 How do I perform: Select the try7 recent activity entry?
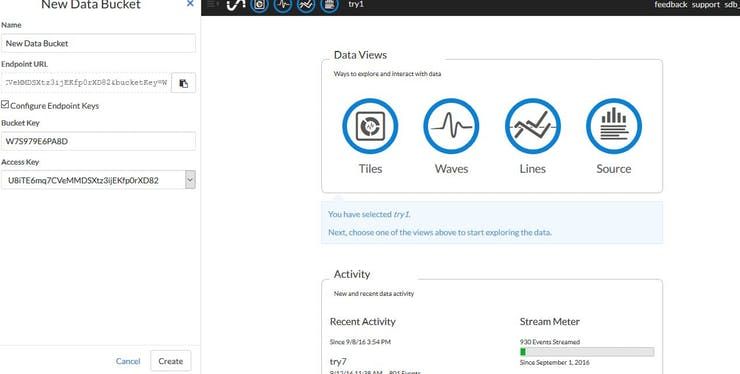338,362
